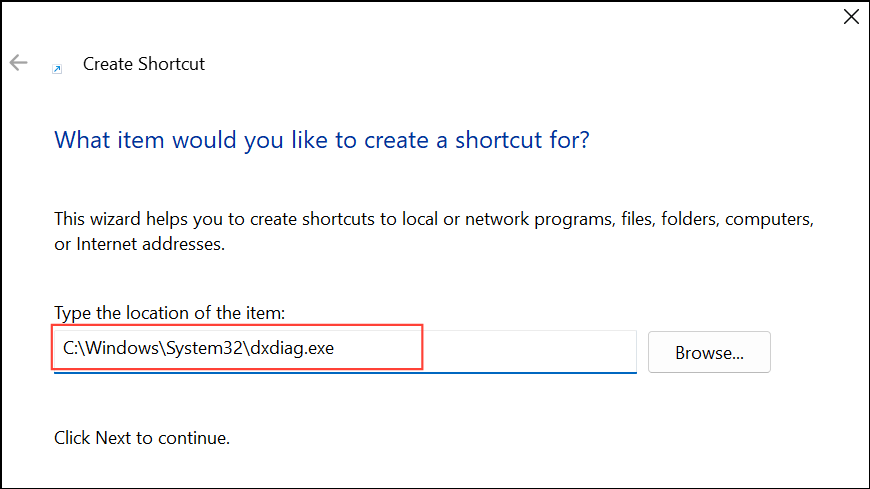The width and height of the screenshot is (870, 489).
Task: Go back using the left arrow
Action: [x=18, y=63]
